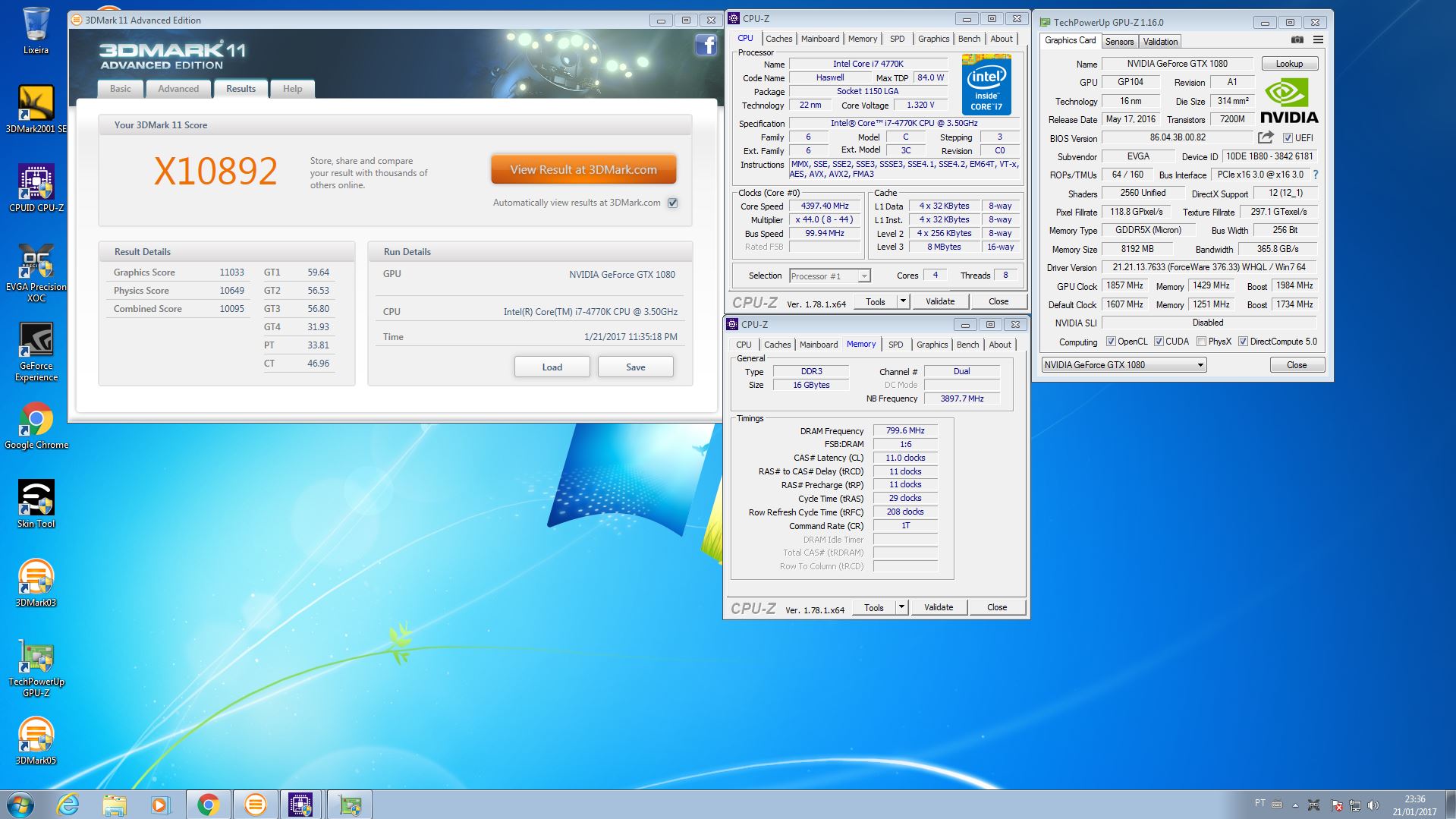Click the Load button in Run Details
The width and height of the screenshot is (1456, 819).
click(552, 367)
